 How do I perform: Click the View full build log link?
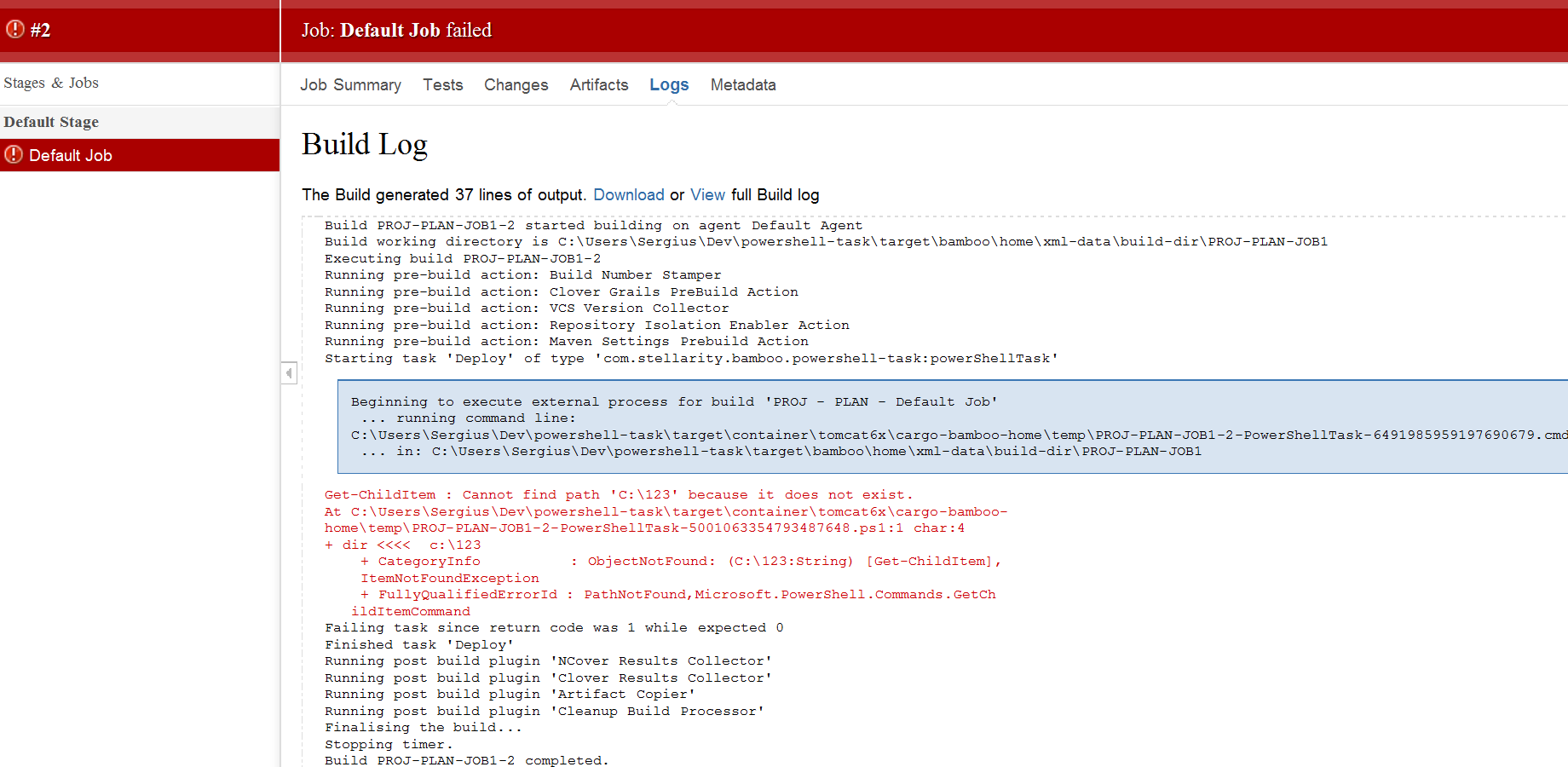[707, 195]
